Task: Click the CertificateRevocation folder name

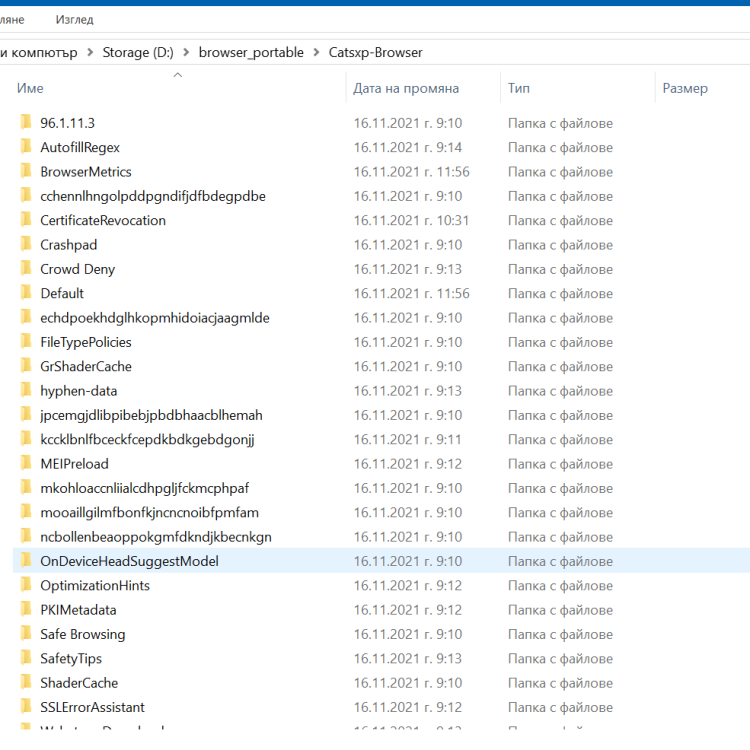Action: click(x=103, y=221)
